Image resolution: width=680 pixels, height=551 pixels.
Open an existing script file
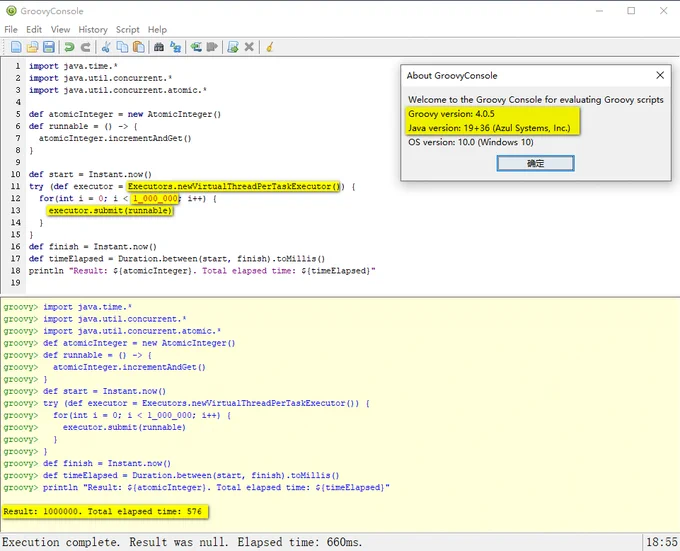[33, 47]
